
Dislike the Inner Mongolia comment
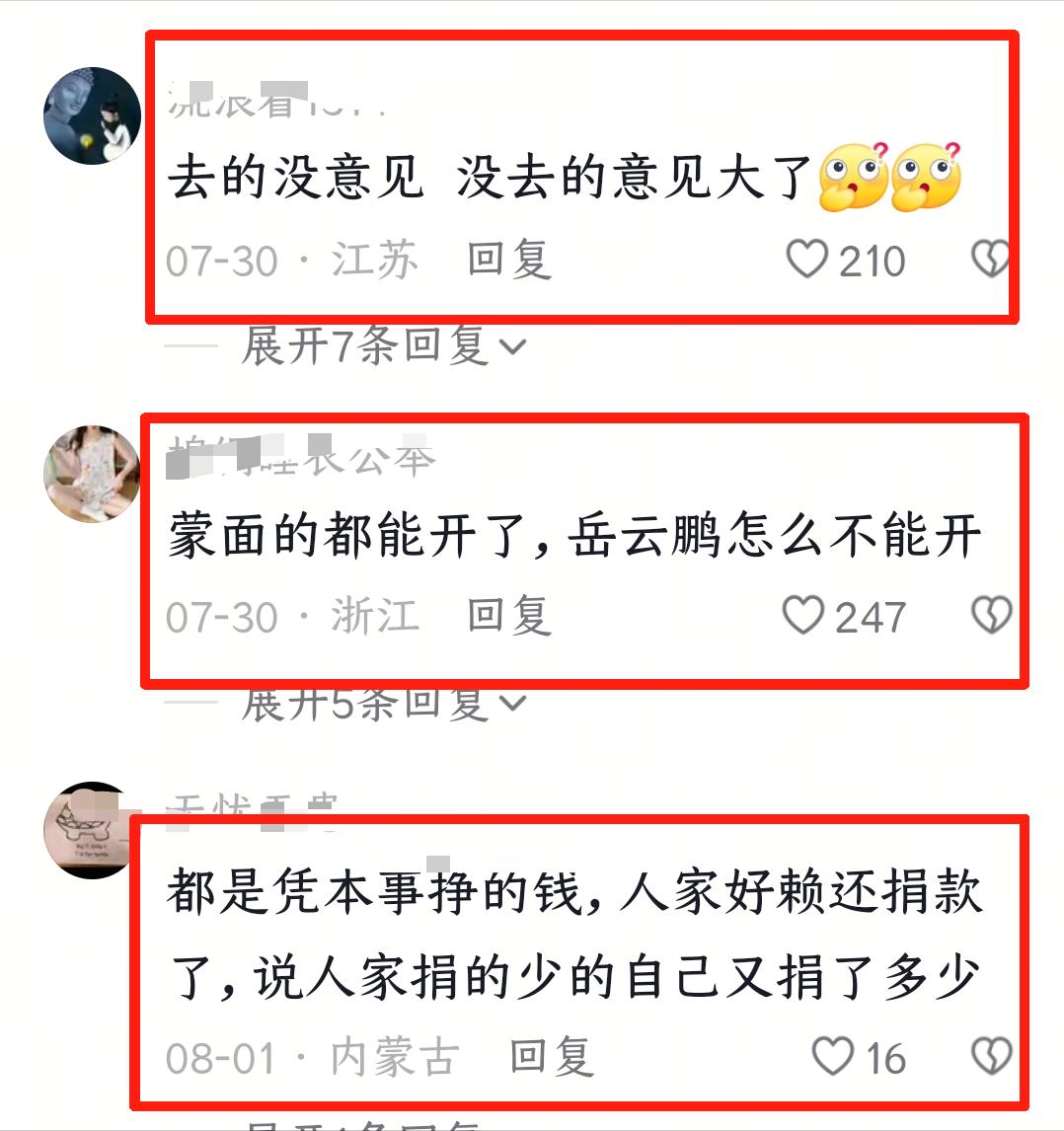991,1057
